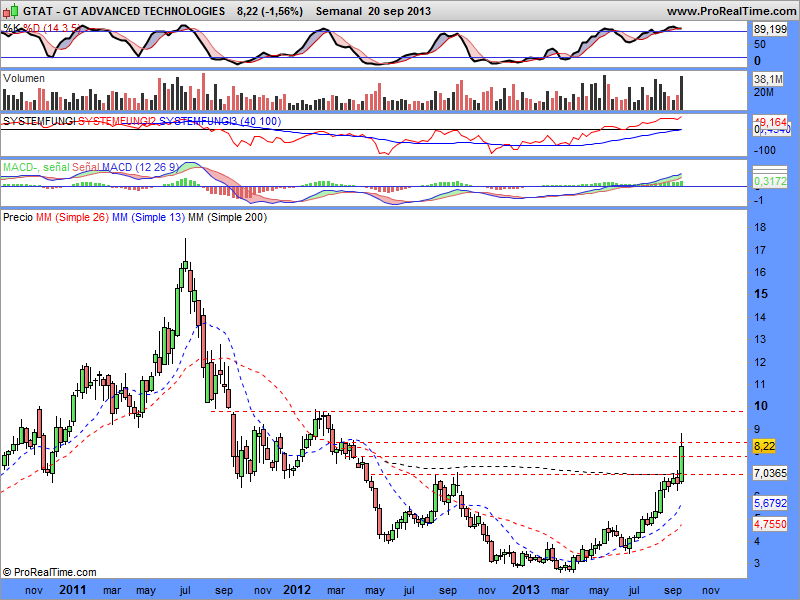This screenshot has width=800, height=600.
Task: Click the 2012 year label on time axis
Action: (x=297, y=590)
